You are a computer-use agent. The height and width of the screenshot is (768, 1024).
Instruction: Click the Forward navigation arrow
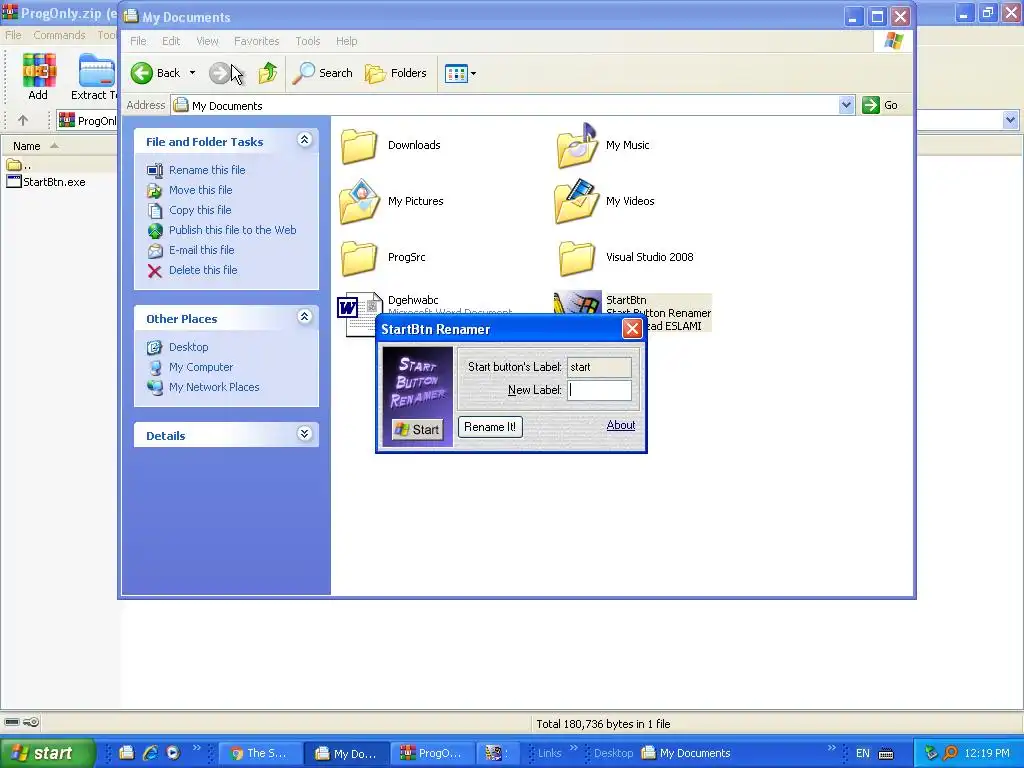click(219, 73)
